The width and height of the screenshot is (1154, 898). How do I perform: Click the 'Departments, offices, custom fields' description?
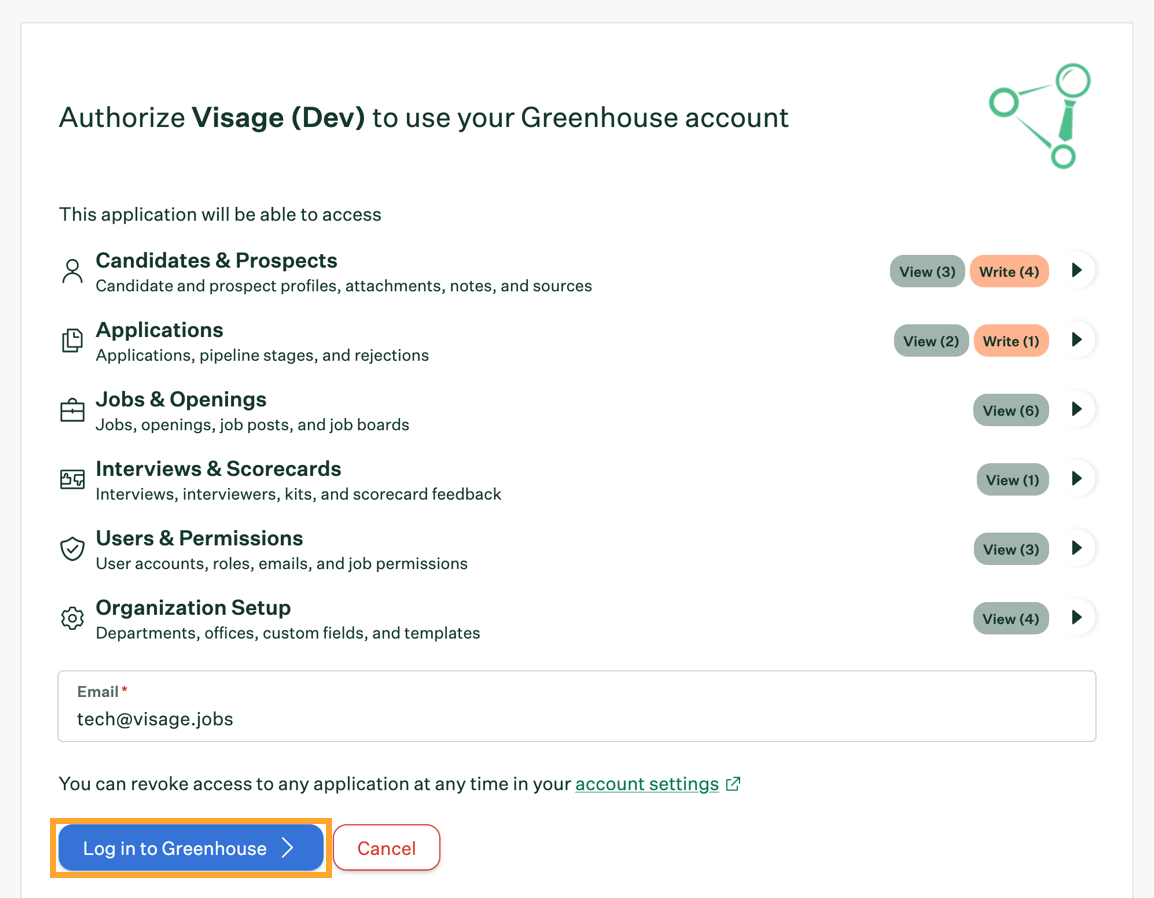tap(288, 633)
